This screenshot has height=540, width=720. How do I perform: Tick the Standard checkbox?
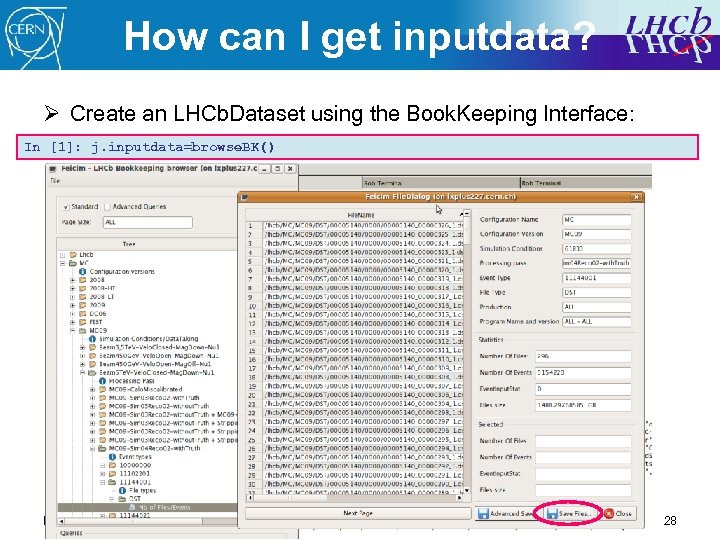pos(66,207)
